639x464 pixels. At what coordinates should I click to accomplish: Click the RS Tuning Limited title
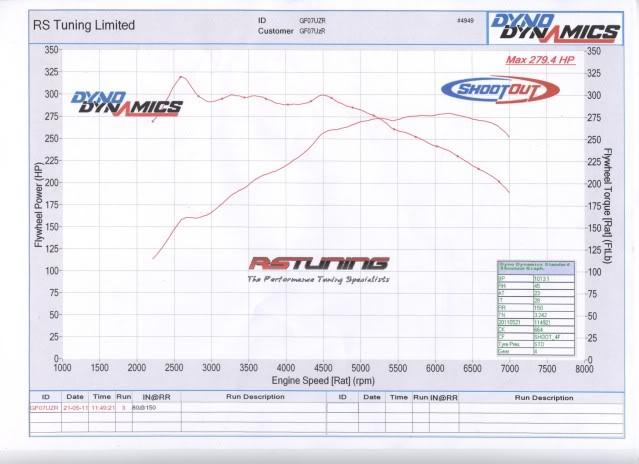[x=84, y=25]
